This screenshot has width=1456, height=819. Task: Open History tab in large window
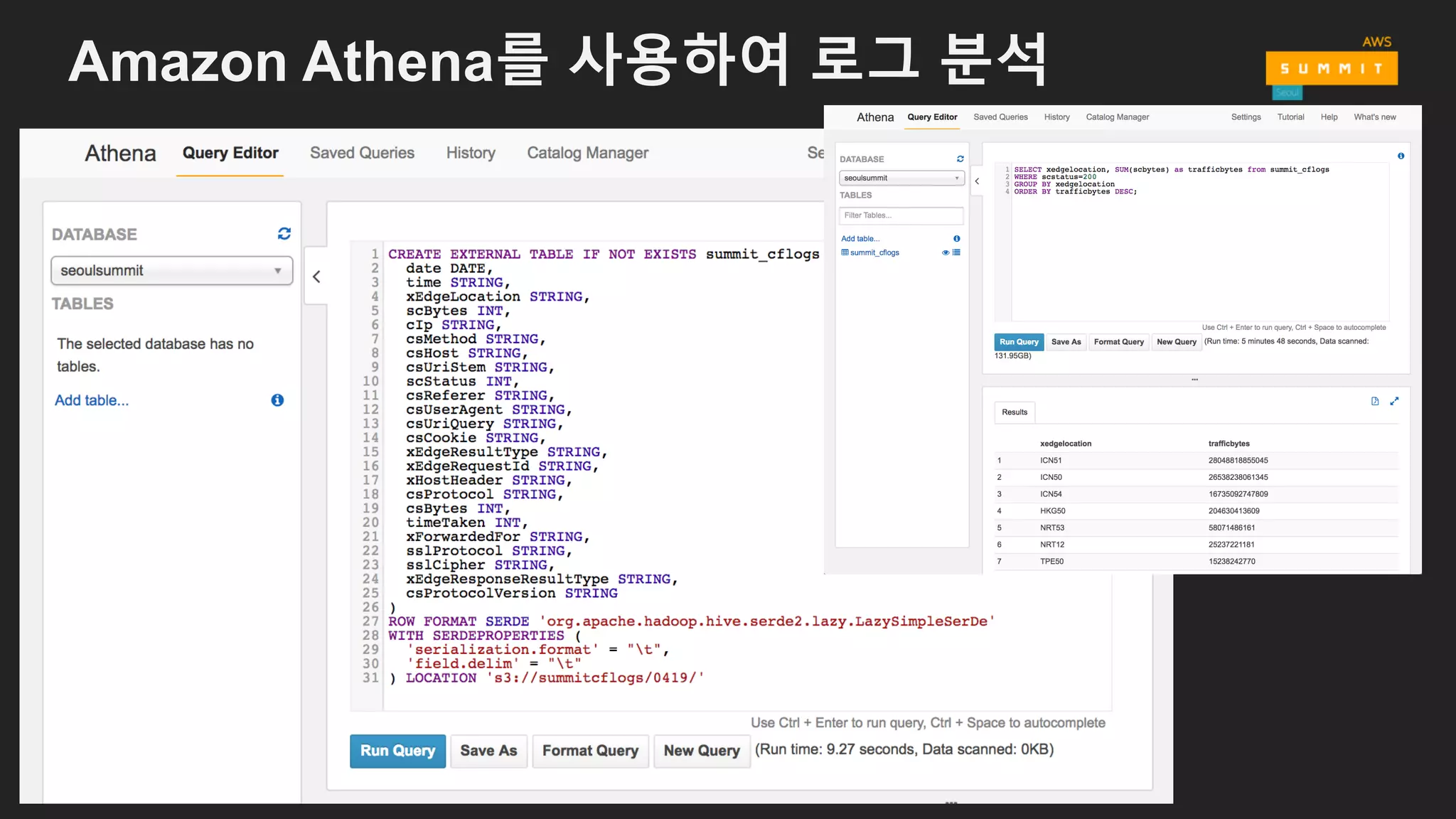[471, 153]
